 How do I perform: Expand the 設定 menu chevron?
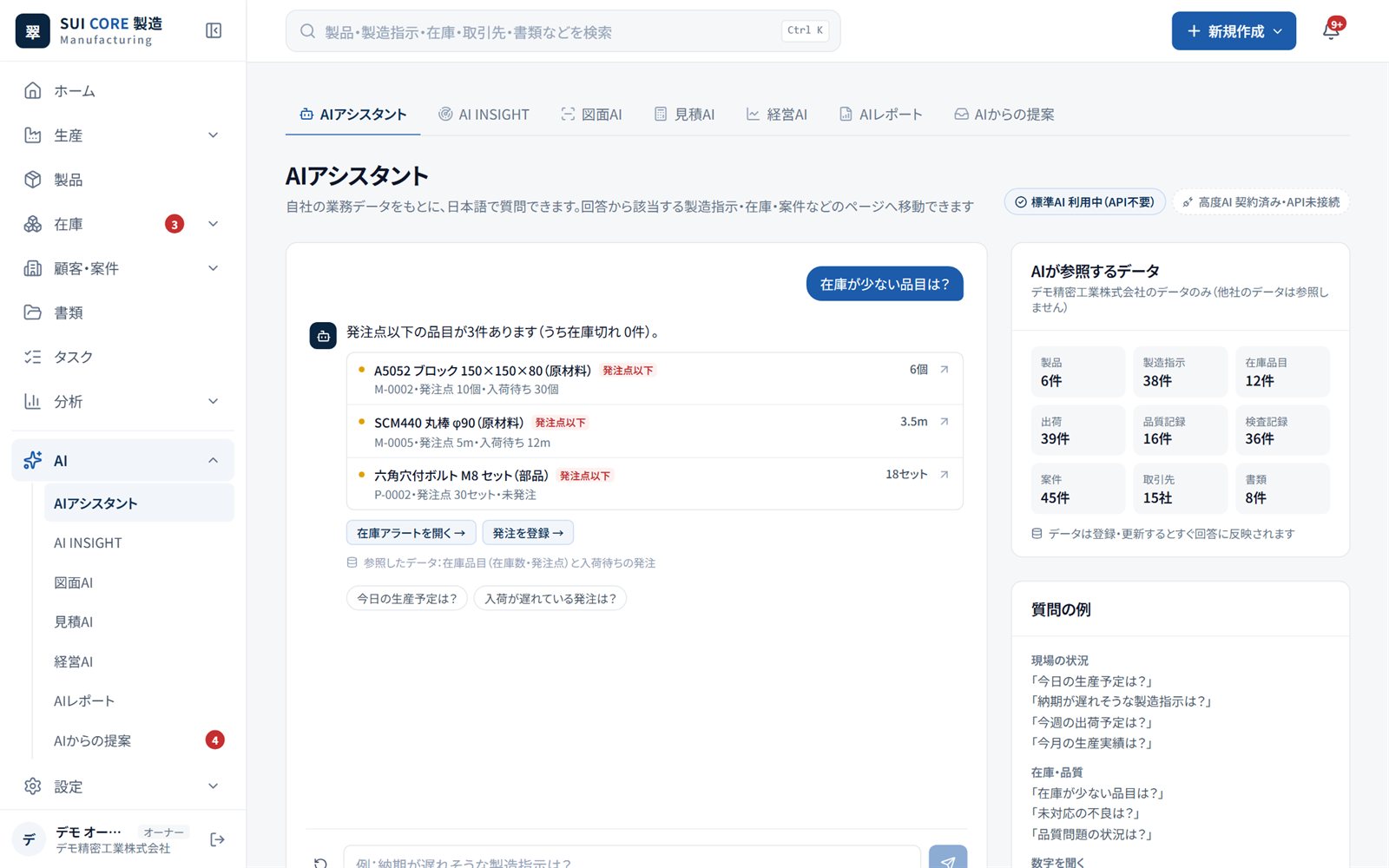click(214, 786)
